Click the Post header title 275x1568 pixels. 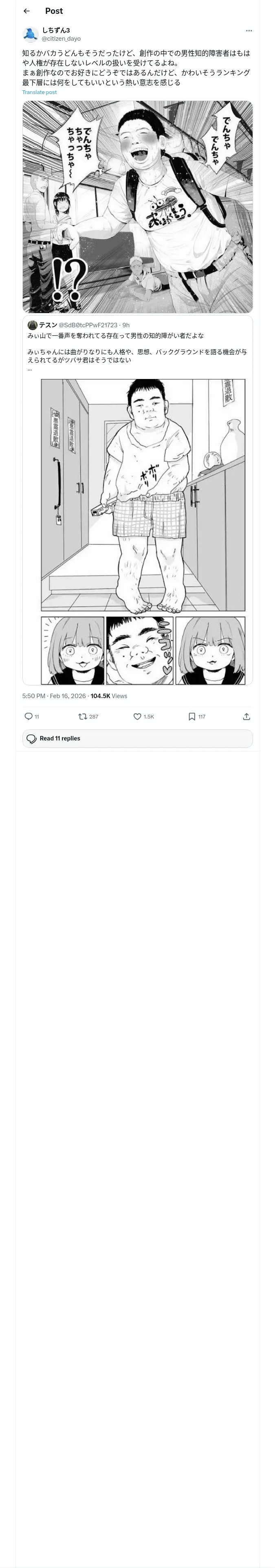coord(54,11)
